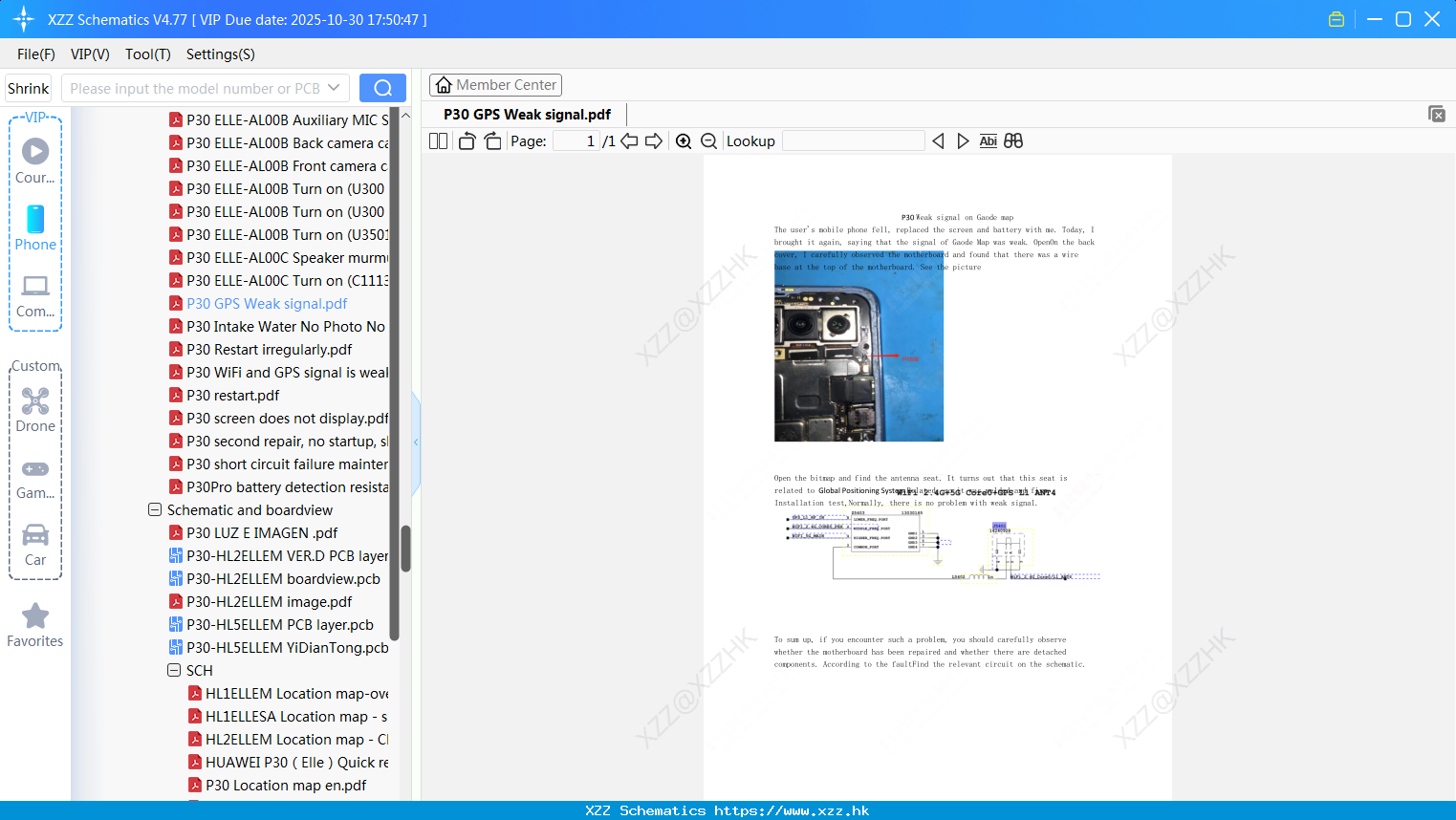The width and height of the screenshot is (1456, 820).
Task: Zoom out of the PDF
Action: (x=708, y=141)
